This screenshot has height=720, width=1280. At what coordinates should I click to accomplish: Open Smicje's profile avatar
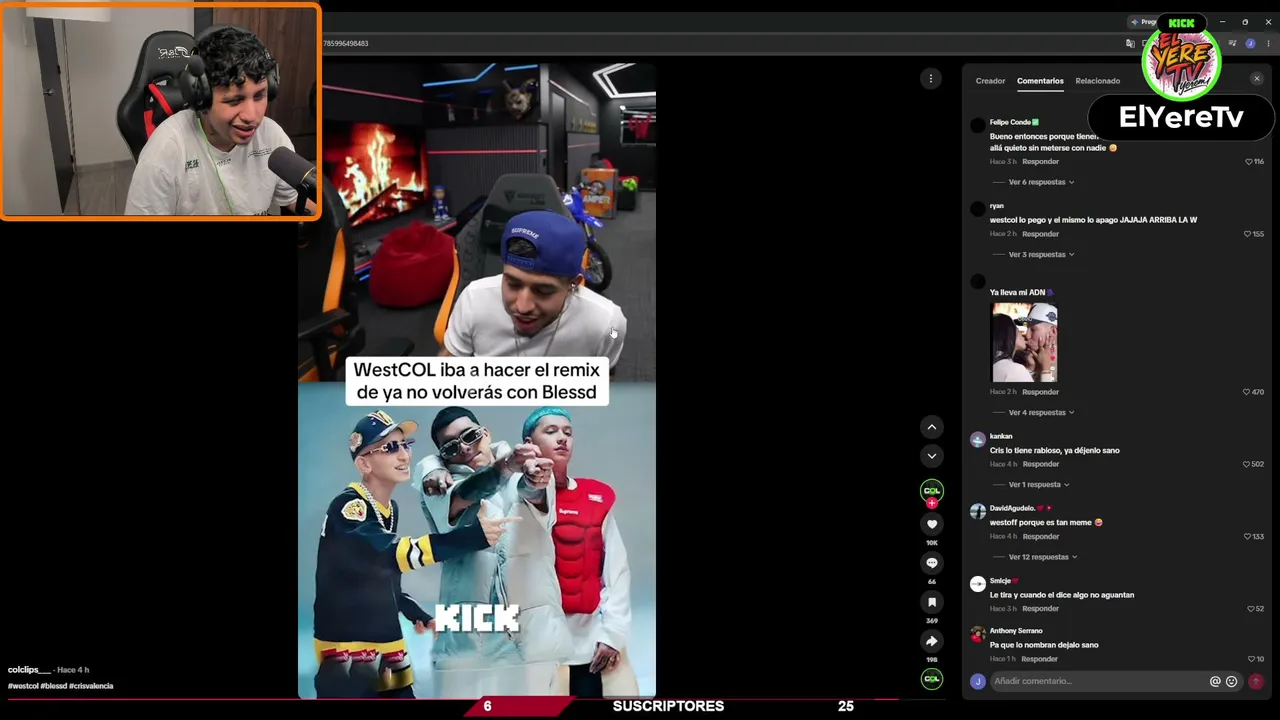click(x=978, y=584)
